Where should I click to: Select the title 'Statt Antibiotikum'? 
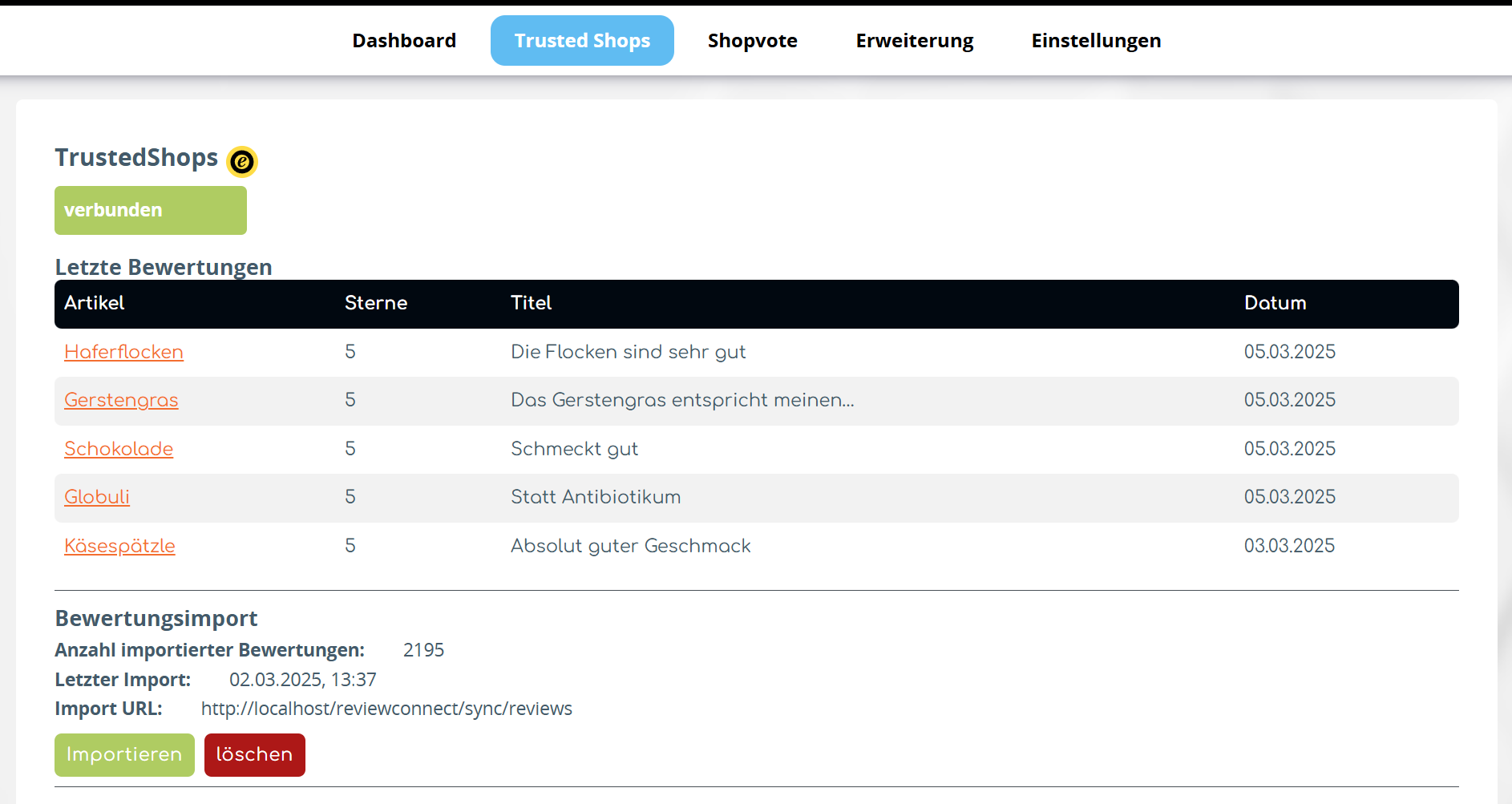point(596,497)
